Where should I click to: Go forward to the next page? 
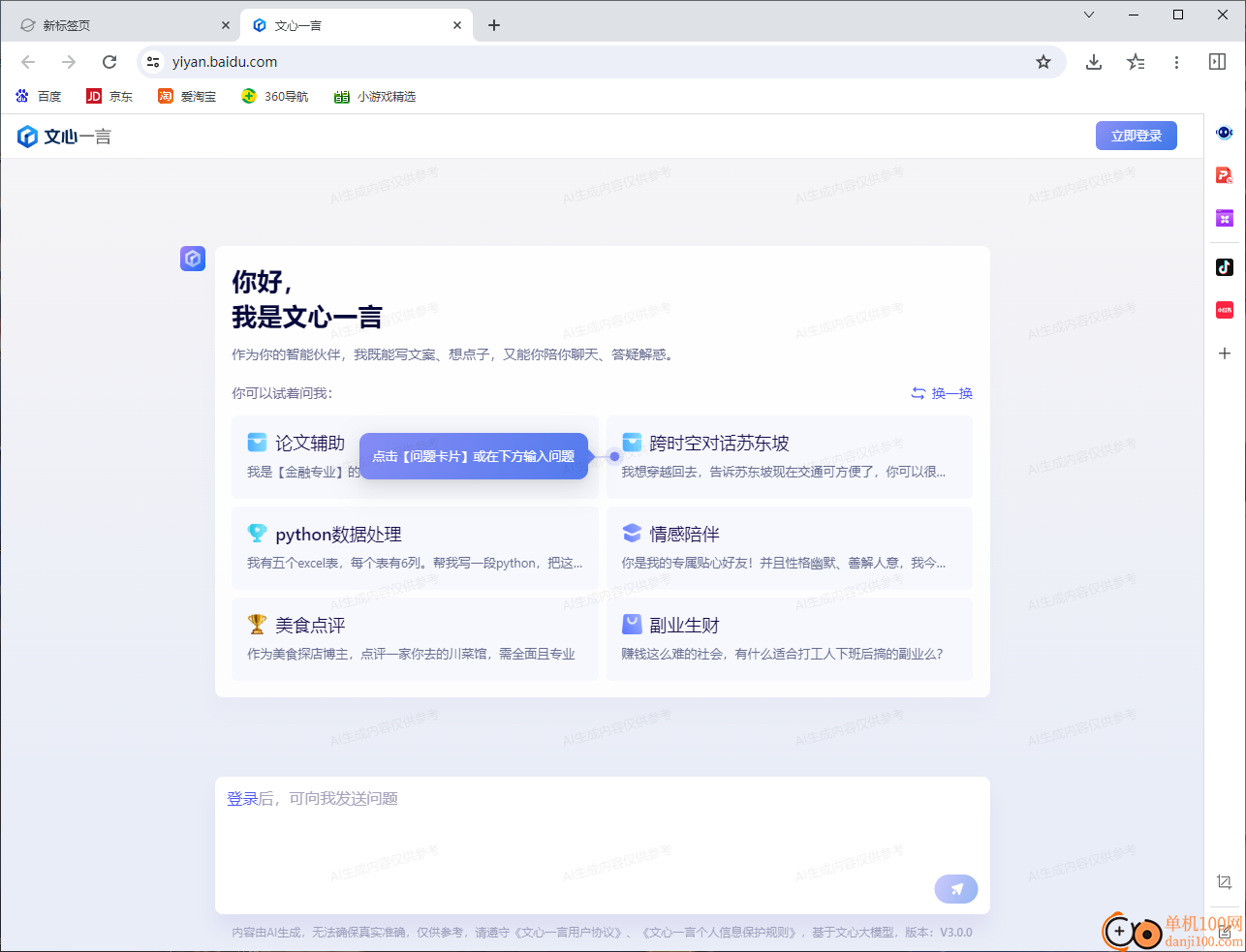(69, 62)
